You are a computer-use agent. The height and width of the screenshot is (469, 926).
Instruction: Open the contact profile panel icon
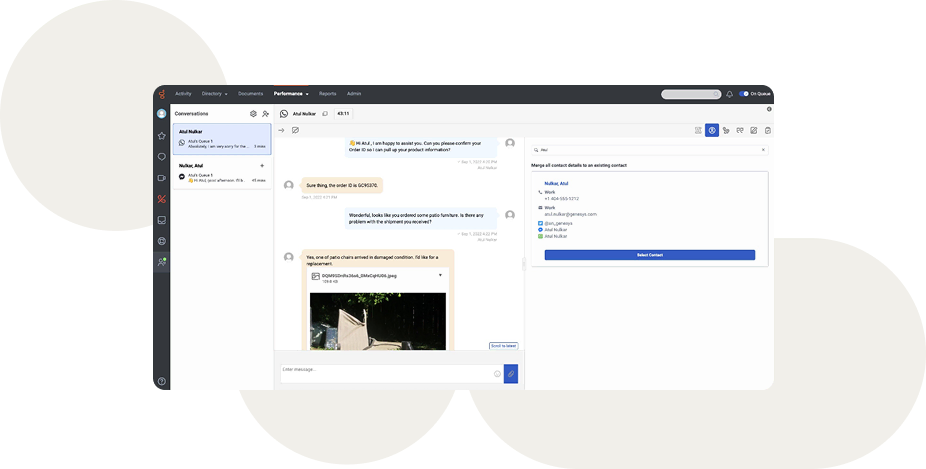[712, 130]
